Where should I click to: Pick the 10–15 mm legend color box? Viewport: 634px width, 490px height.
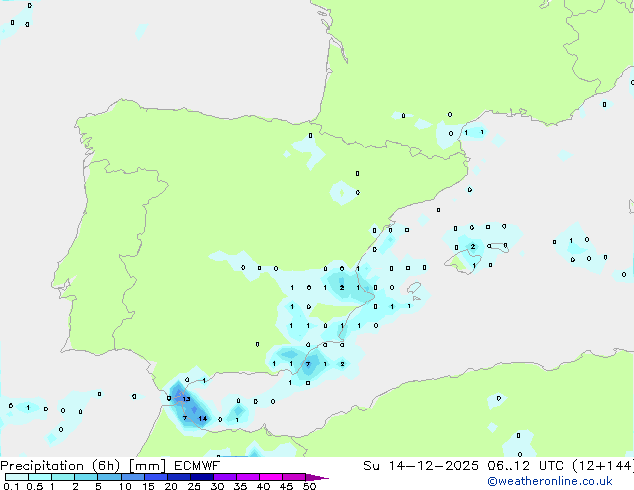[133, 477]
